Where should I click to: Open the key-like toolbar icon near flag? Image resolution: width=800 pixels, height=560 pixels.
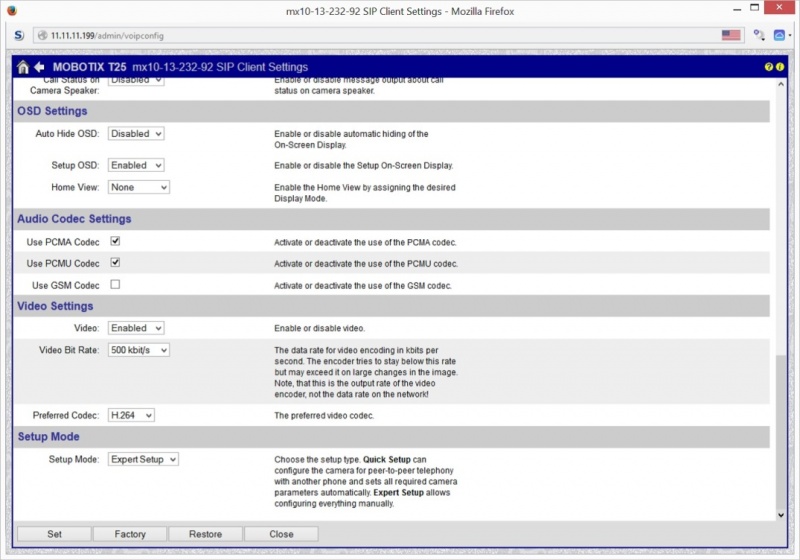coord(759,35)
